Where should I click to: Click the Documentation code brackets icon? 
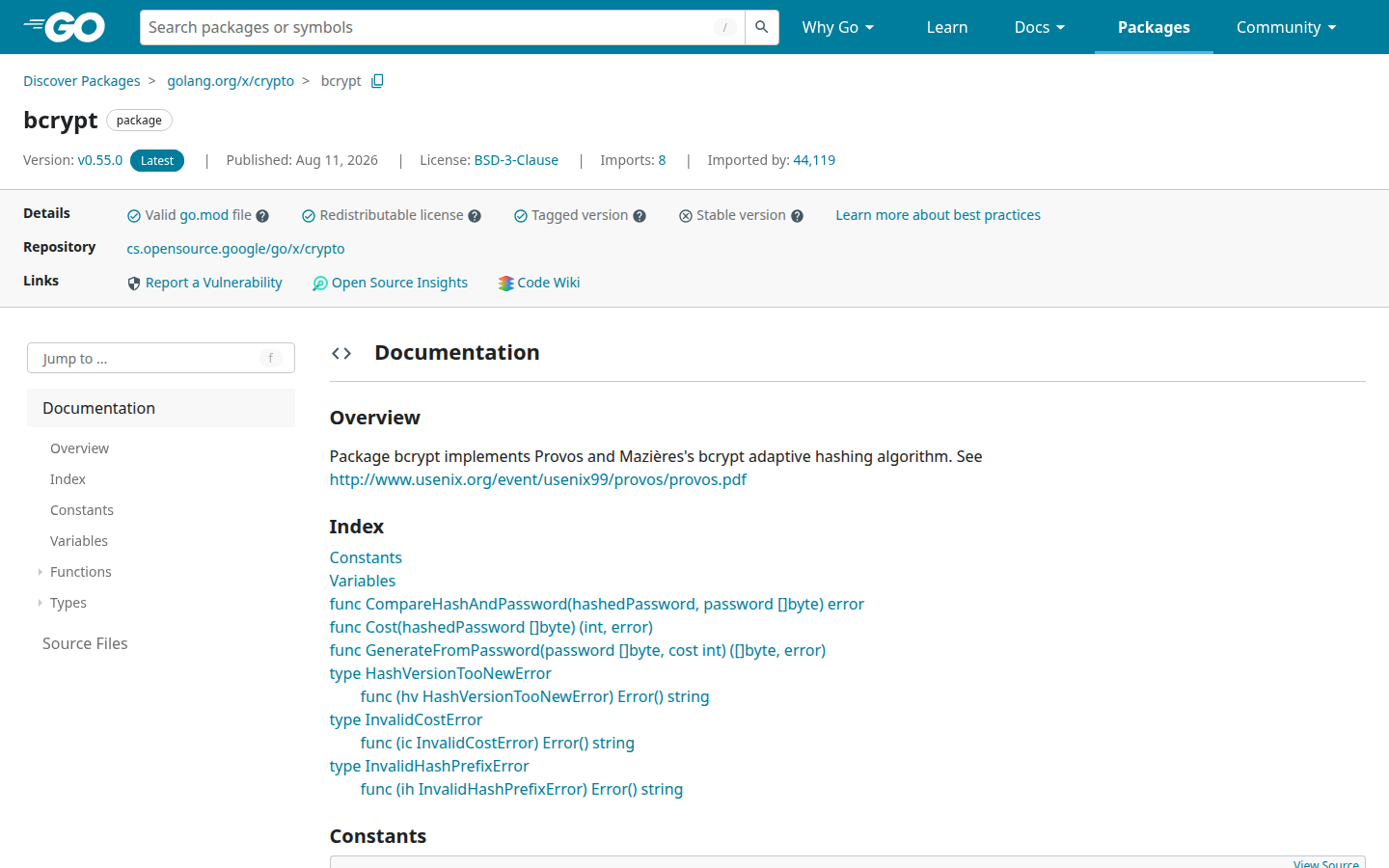(x=341, y=353)
